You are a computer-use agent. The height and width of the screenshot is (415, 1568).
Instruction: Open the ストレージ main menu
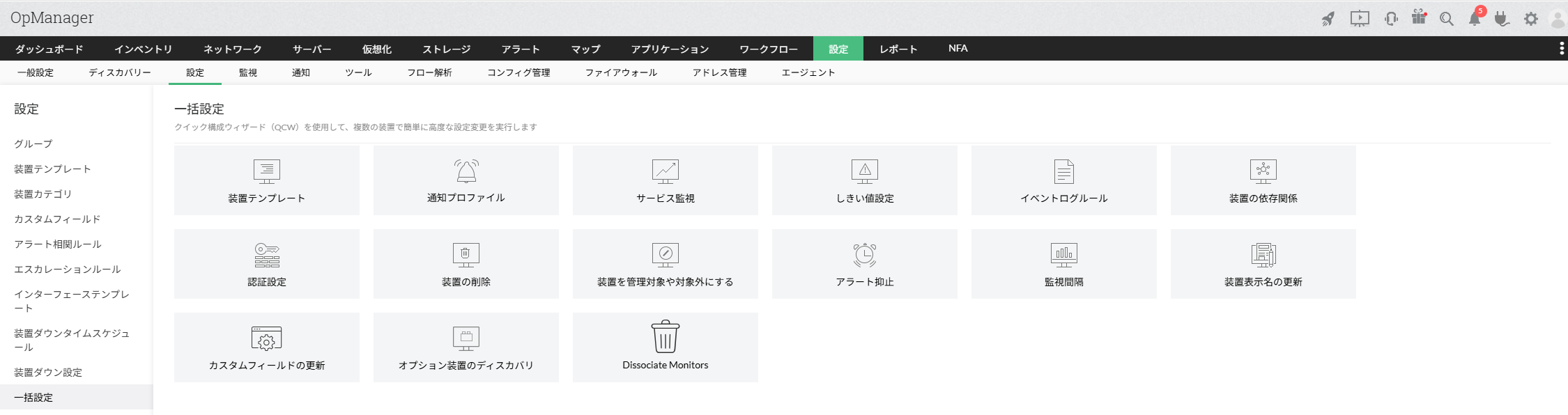click(447, 49)
